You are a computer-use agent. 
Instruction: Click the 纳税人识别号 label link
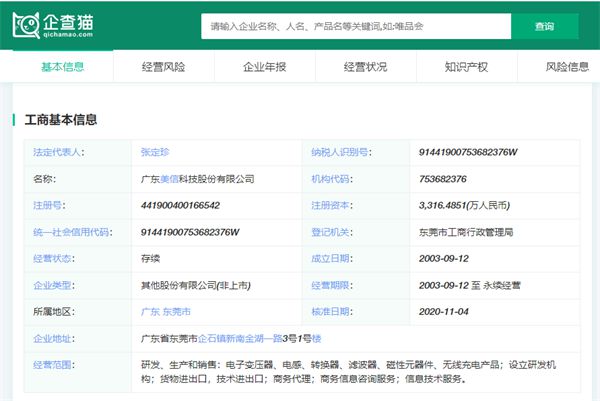pos(340,152)
